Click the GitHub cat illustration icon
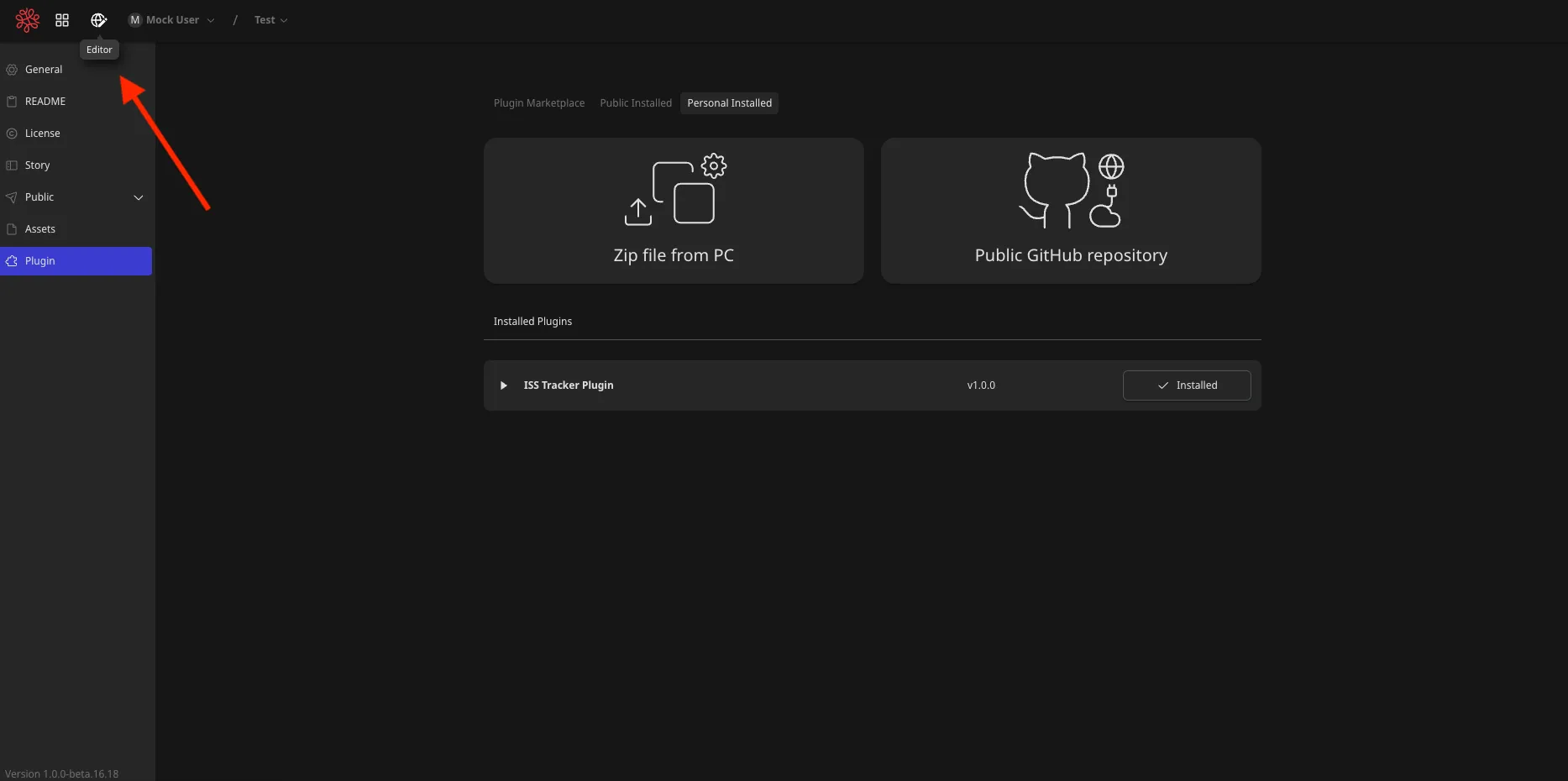The width and height of the screenshot is (1568, 781). [1072, 190]
